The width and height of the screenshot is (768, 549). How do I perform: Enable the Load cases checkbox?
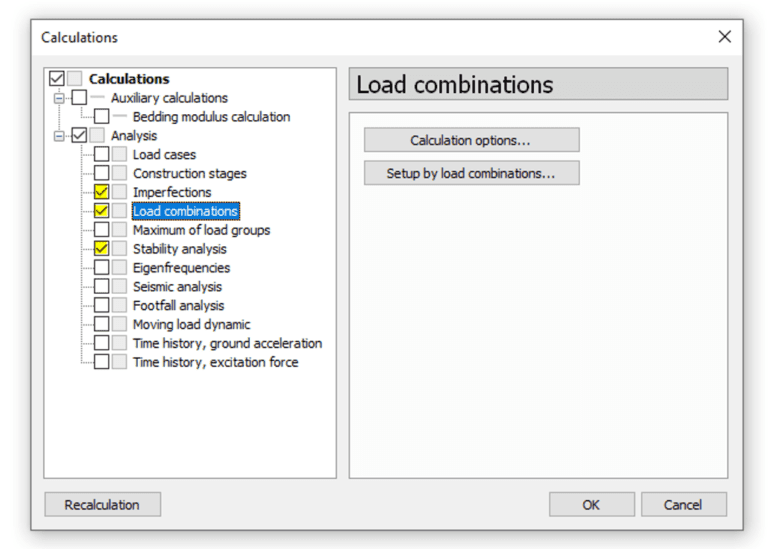click(x=101, y=154)
